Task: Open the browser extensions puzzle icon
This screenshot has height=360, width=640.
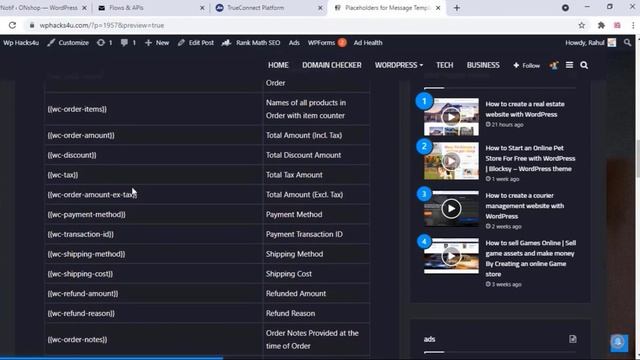Action: pos(601,25)
